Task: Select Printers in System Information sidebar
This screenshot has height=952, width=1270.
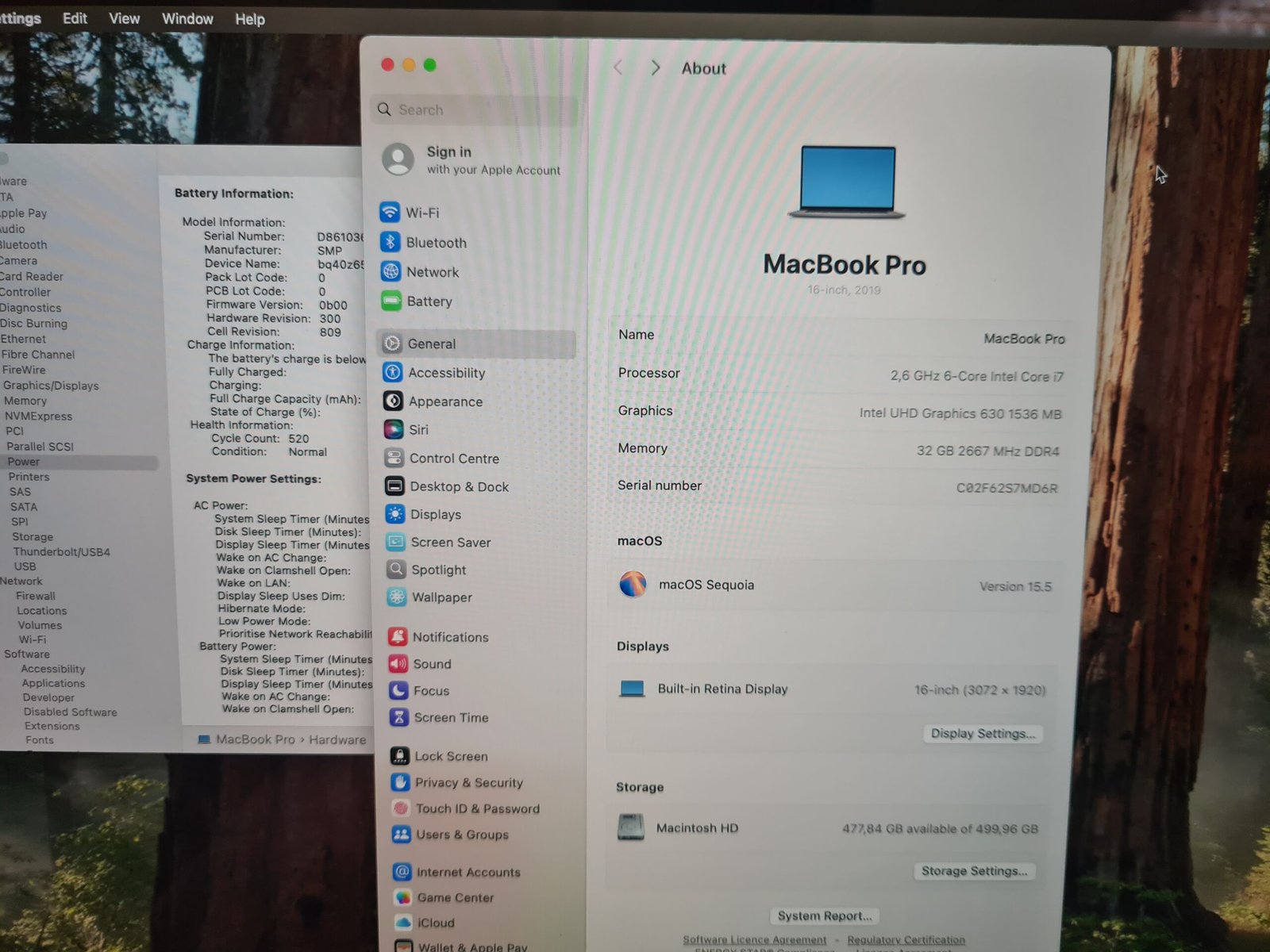Action: [x=29, y=477]
